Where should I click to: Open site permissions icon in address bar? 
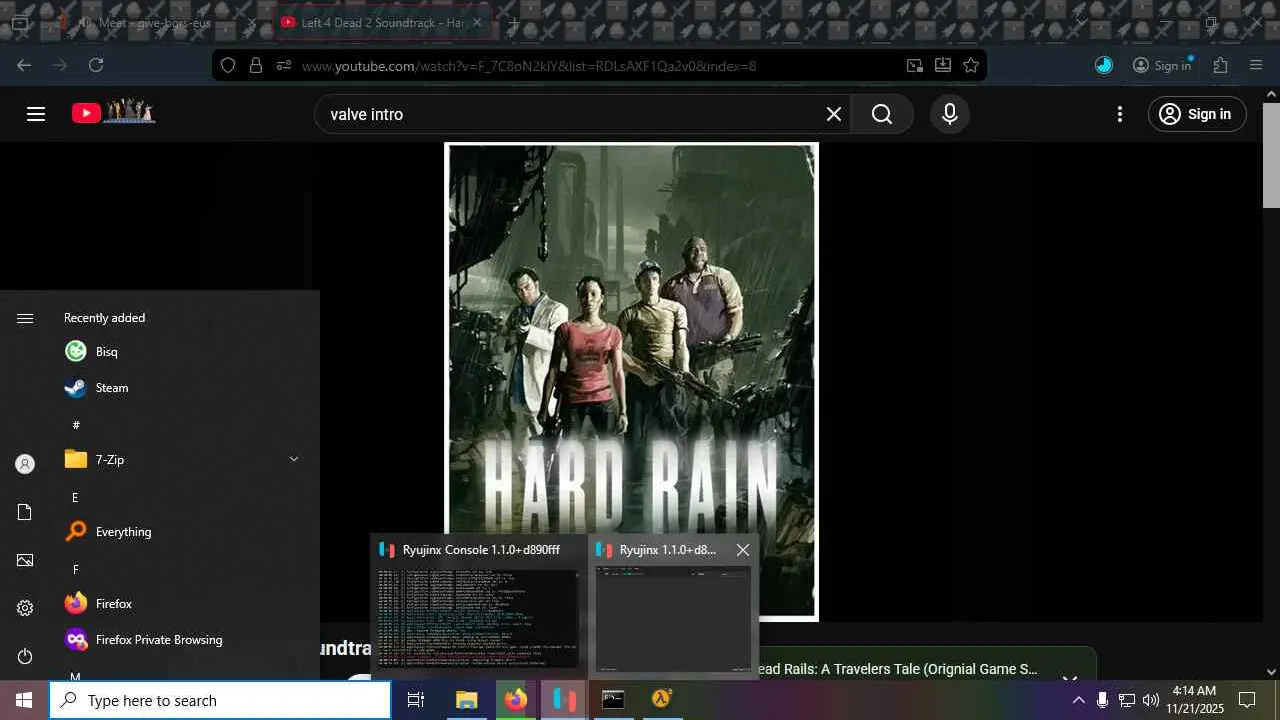pos(284,65)
